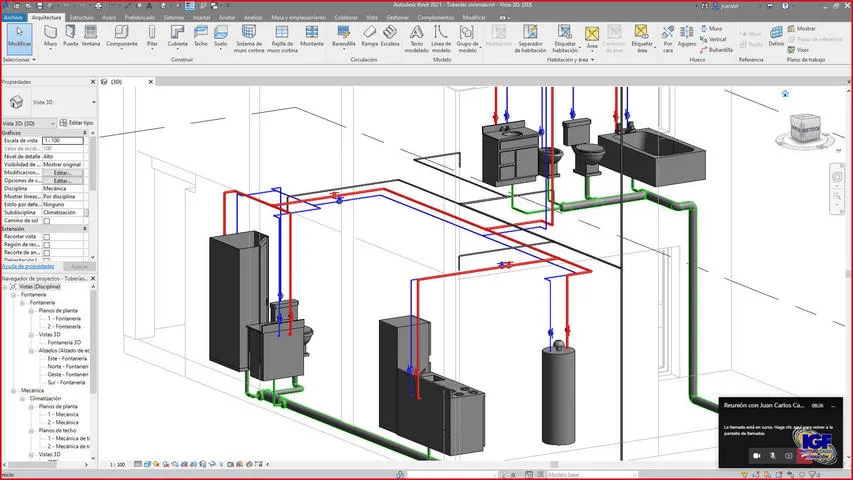This screenshot has height=480, width=853.
Task: Expand the Habitación y área panel dropdown
Action: (x=570, y=60)
